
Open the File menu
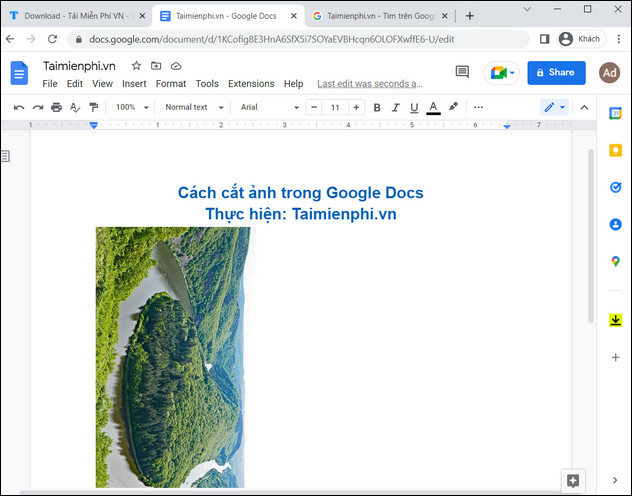click(50, 84)
